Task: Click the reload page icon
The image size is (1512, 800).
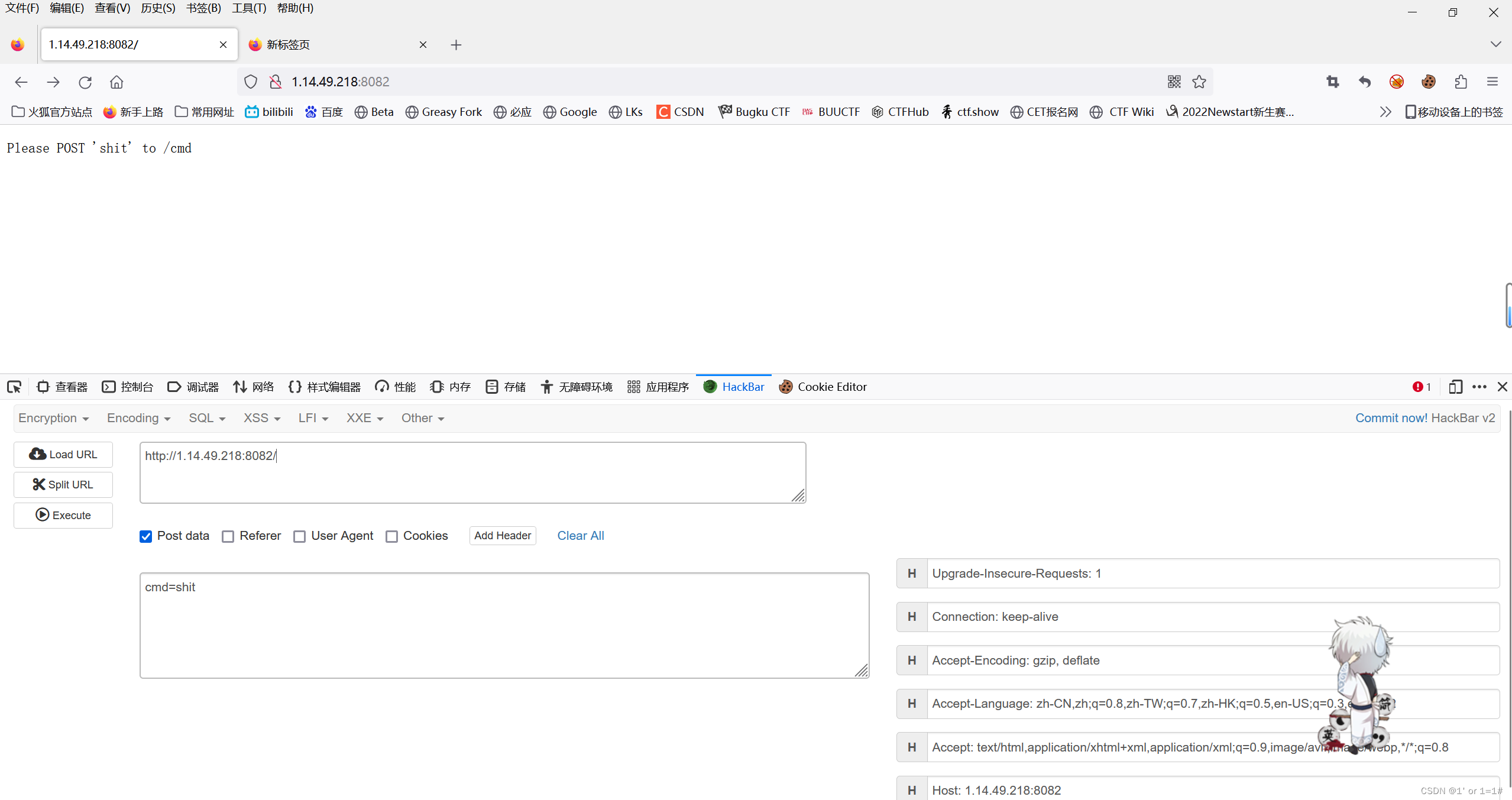Action: click(85, 82)
